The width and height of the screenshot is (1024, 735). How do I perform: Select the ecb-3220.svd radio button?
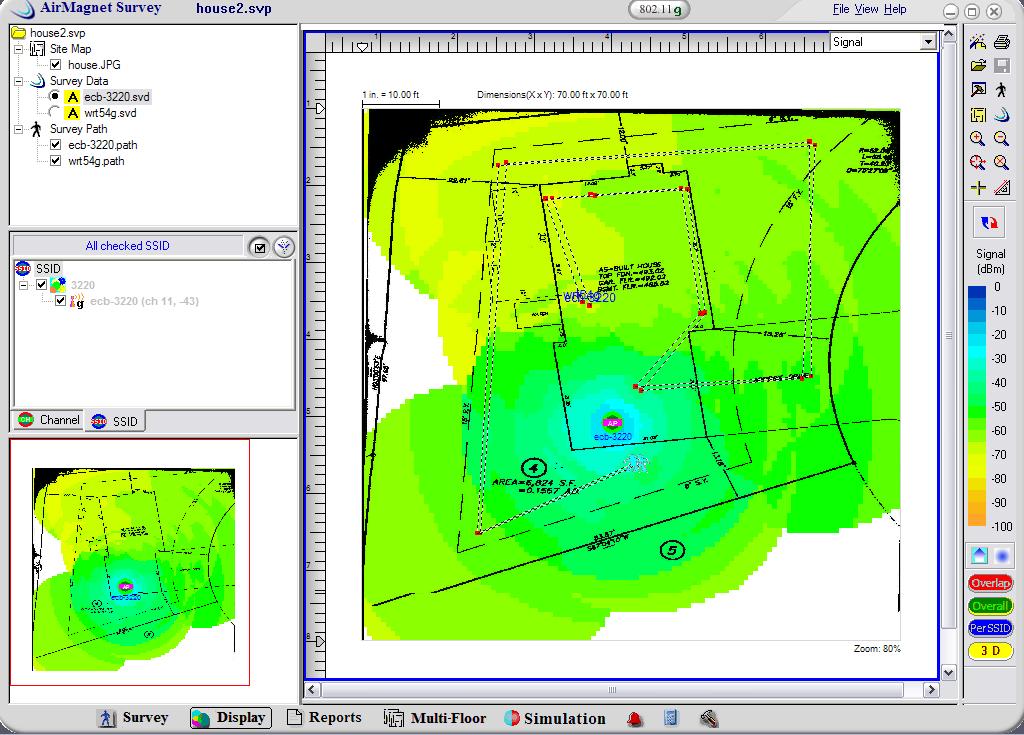[55, 96]
